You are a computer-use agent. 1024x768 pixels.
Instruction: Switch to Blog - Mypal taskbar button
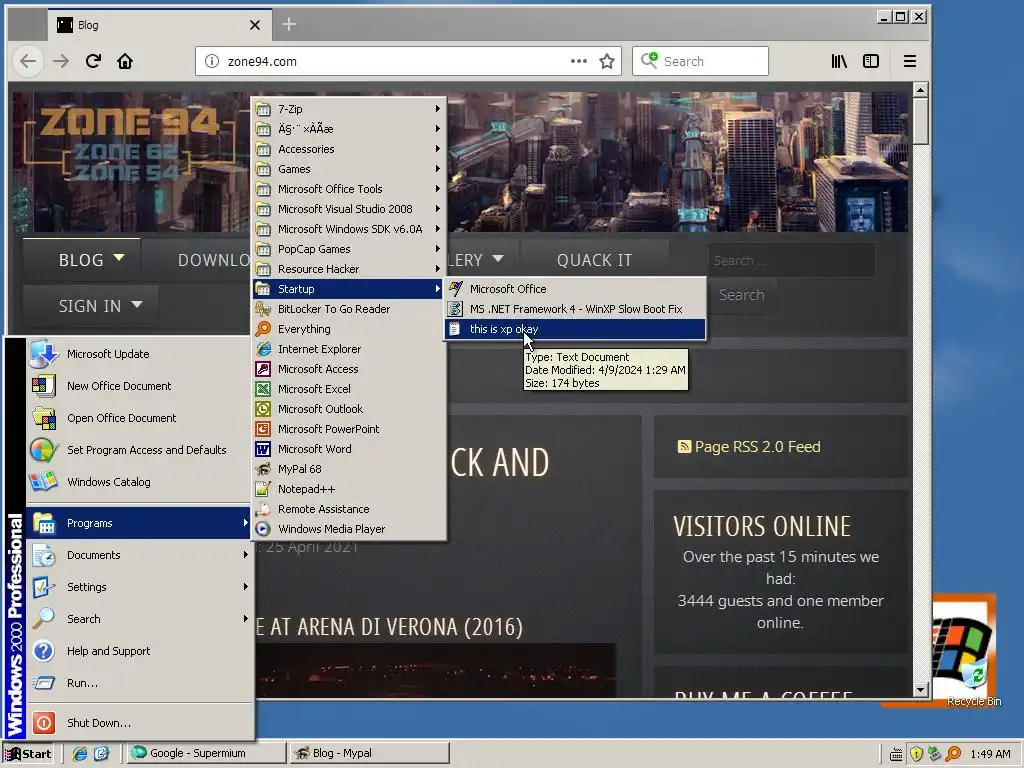coord(369,754)
